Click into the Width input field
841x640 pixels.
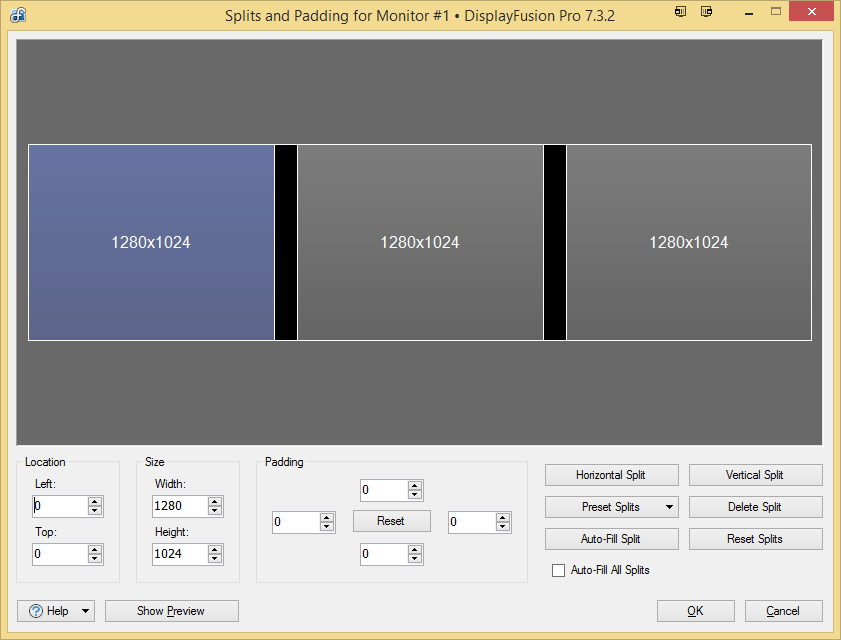(x=178, y=506)
